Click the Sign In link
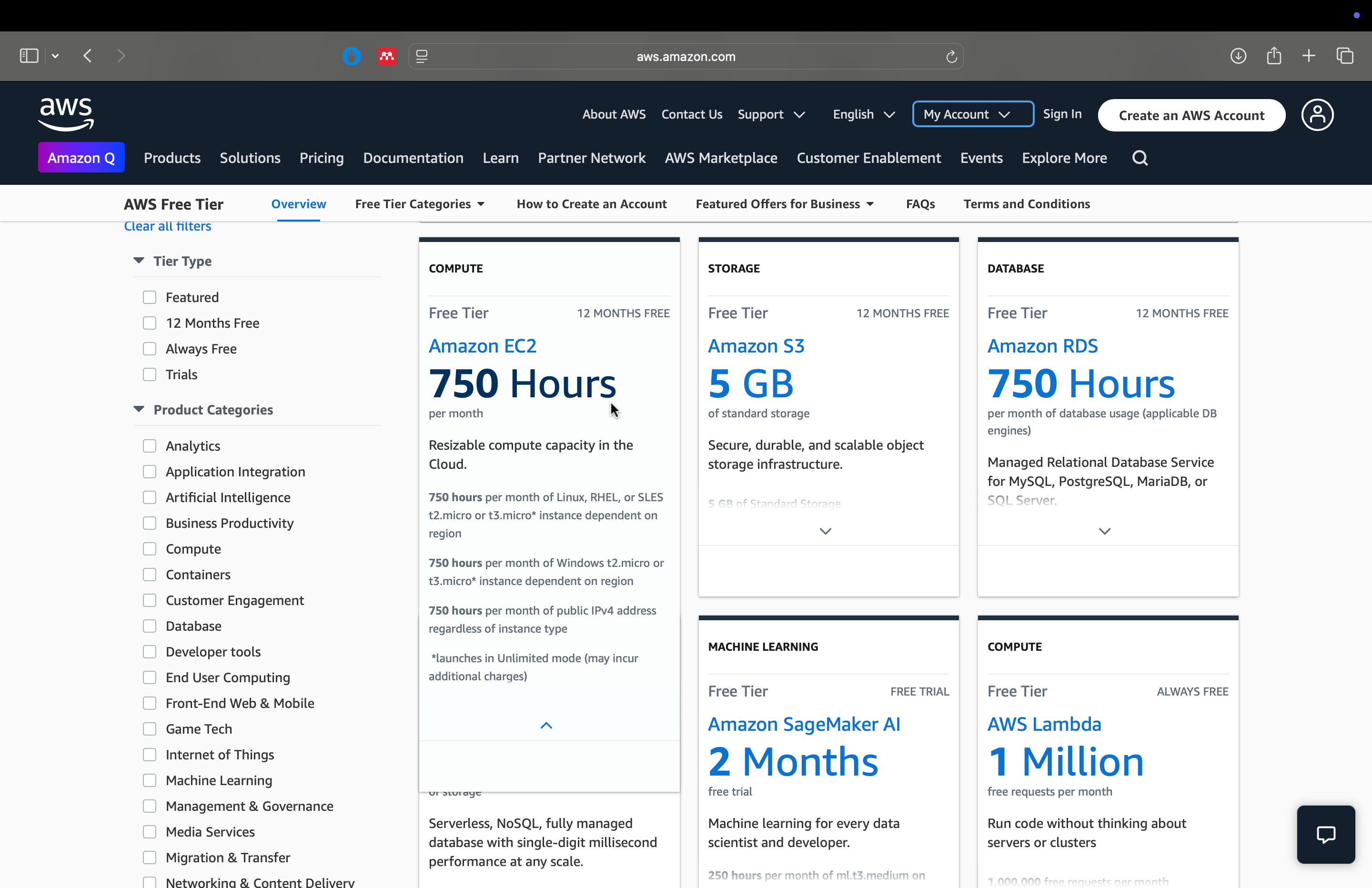This screenshot has width=1372, height=888. pos(1062,113)
